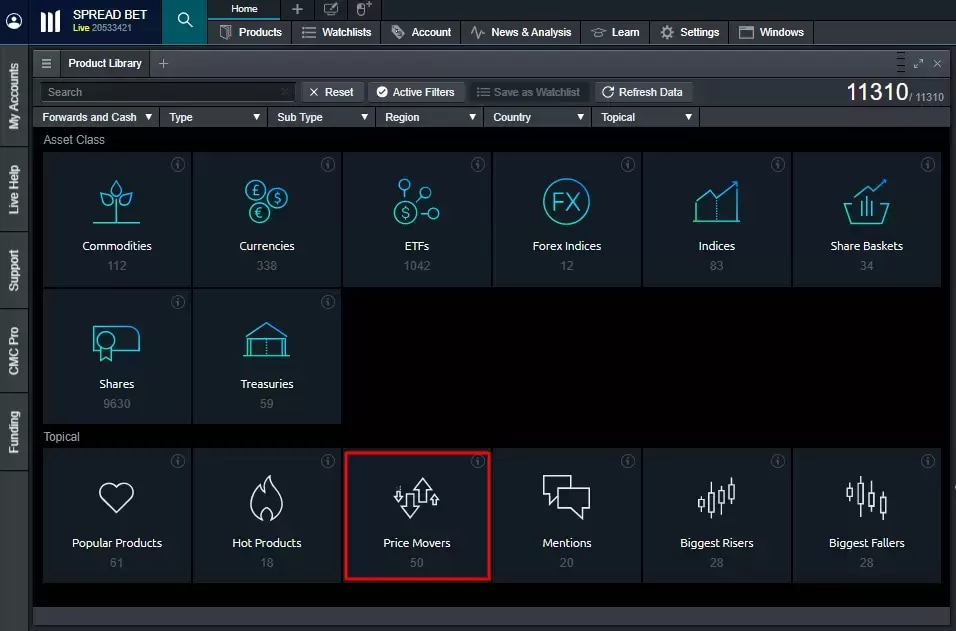
Task: Select the Currencies asset class icon
Action: pos(266,201)
